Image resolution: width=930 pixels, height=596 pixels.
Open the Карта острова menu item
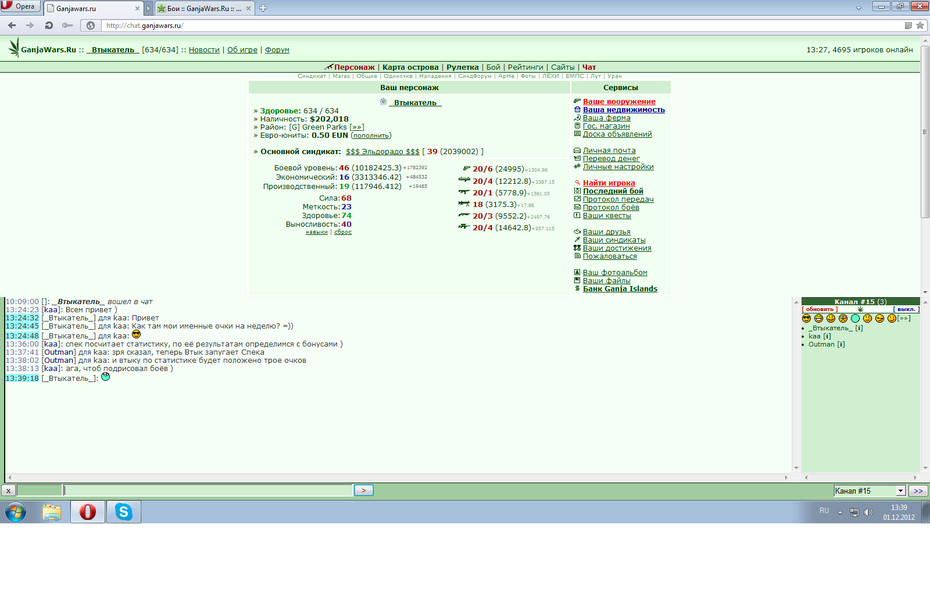(410, 67)
